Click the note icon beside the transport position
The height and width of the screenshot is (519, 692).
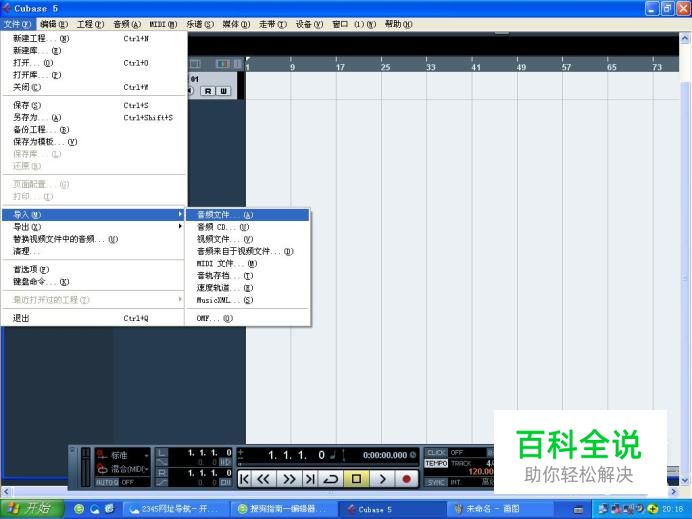coord(333,455)
